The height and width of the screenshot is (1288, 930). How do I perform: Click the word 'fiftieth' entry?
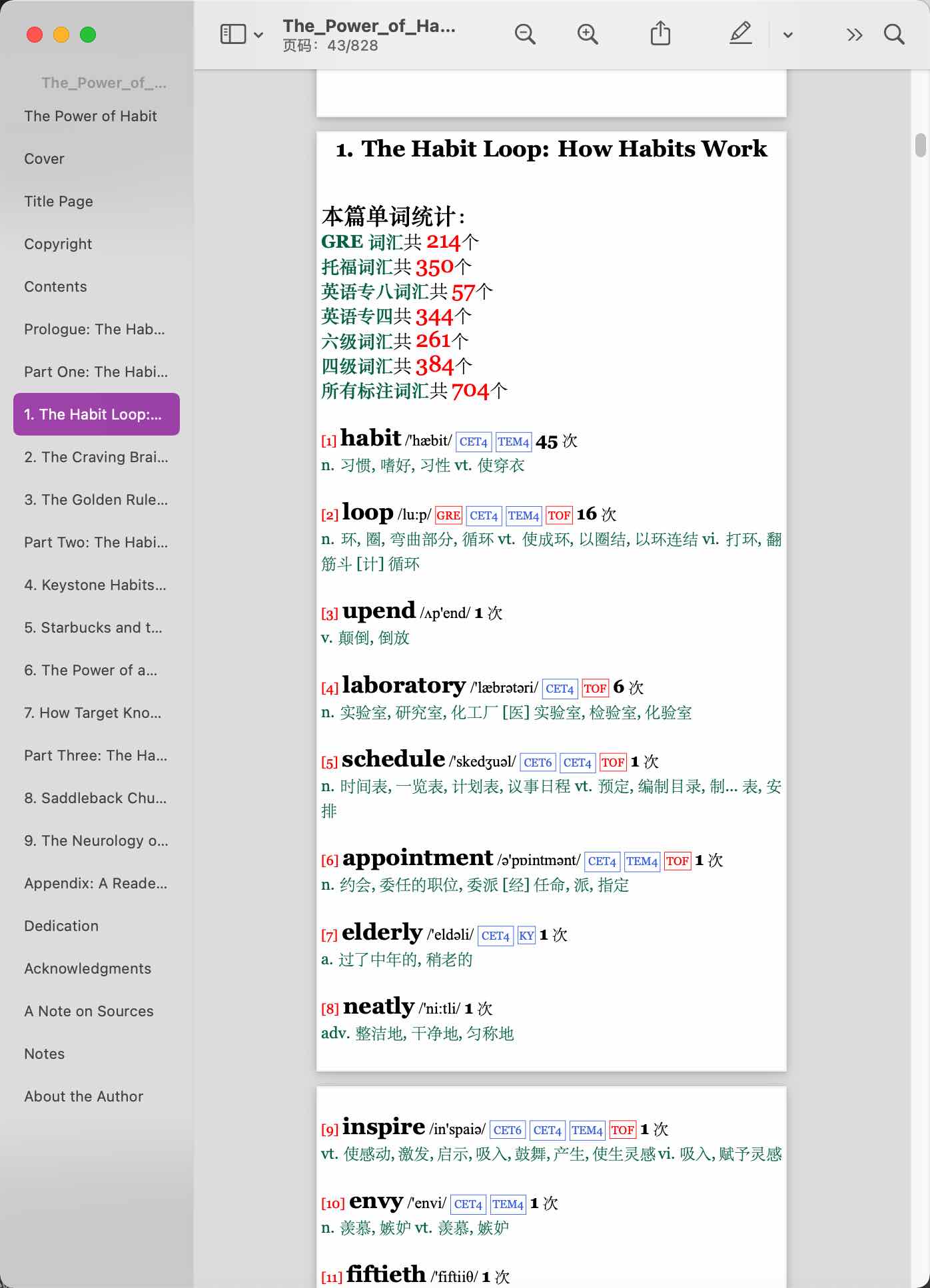386,1274
